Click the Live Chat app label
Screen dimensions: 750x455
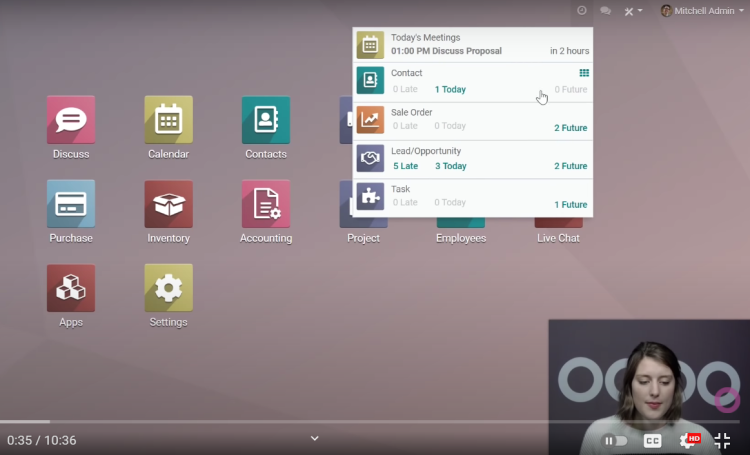pos(558,238)
